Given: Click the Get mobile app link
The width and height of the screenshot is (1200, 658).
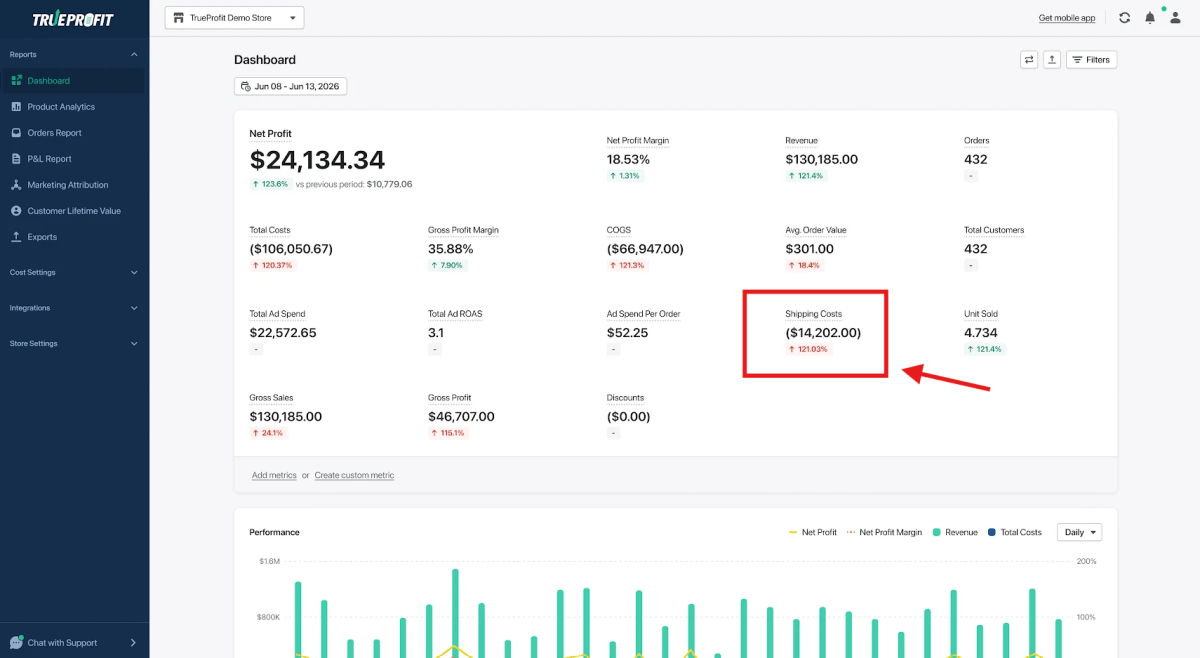Looking at the screenshot, I should click(1067, 18).
